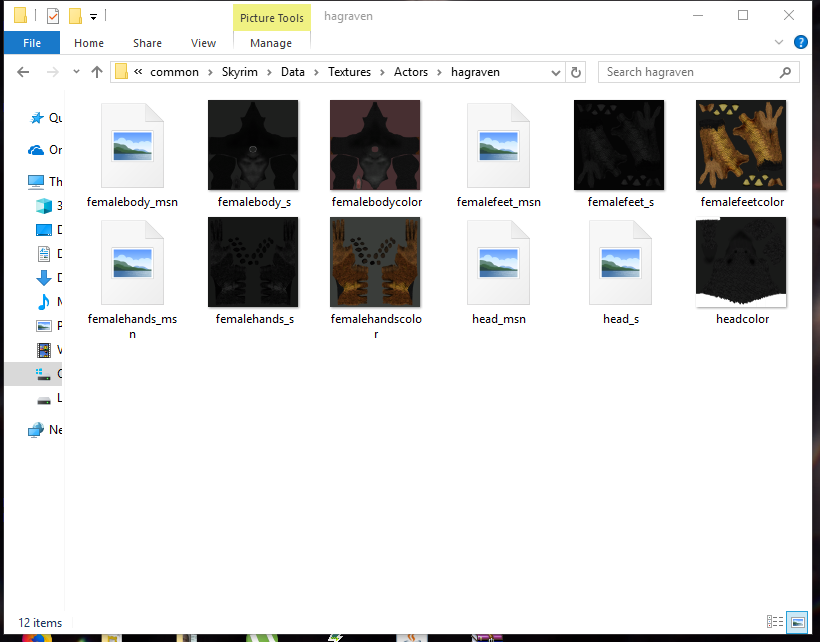
Task: Select This PC in the navigation pane
Action: tap(45, 181)
